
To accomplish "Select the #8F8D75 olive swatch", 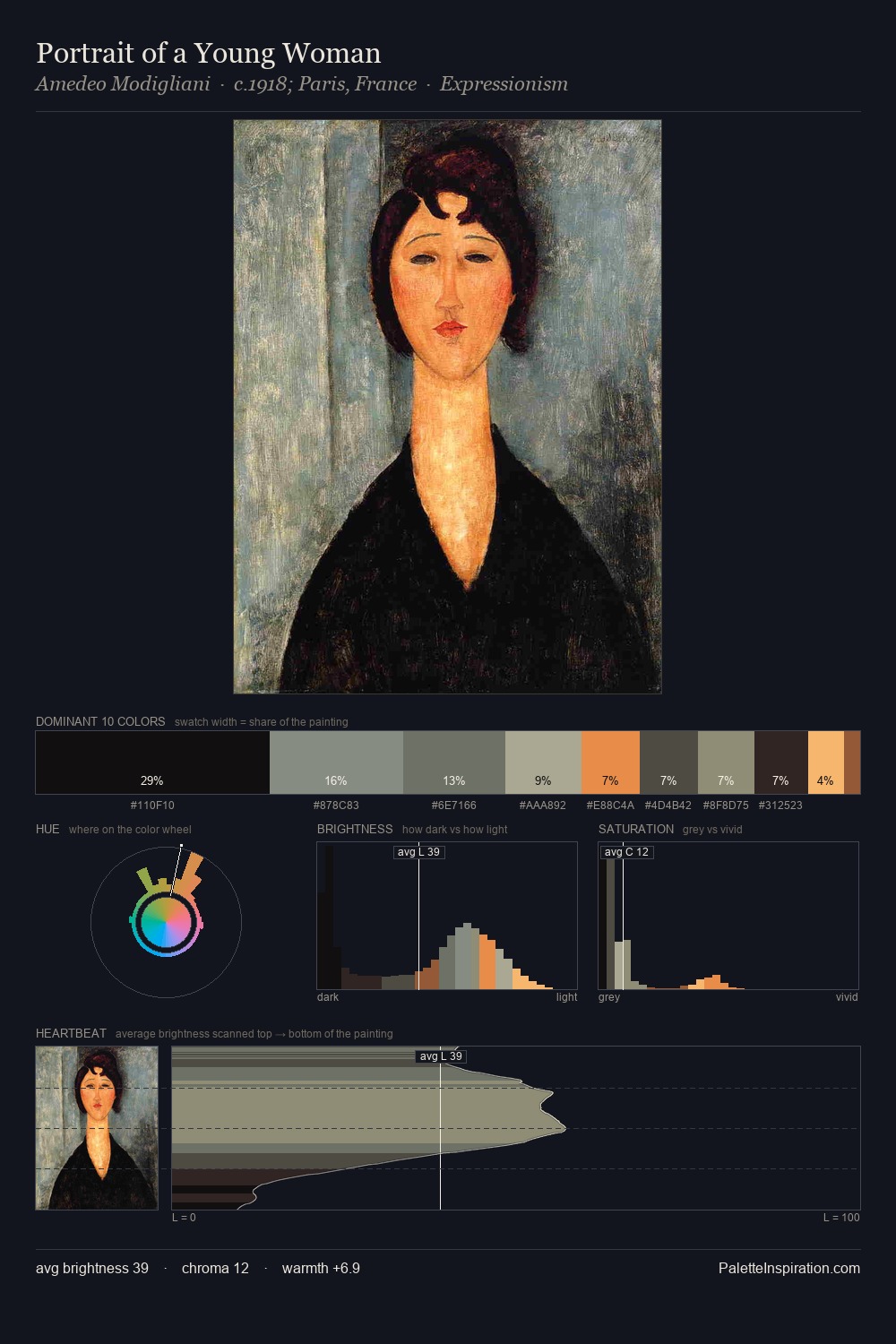I will point(726,762).
